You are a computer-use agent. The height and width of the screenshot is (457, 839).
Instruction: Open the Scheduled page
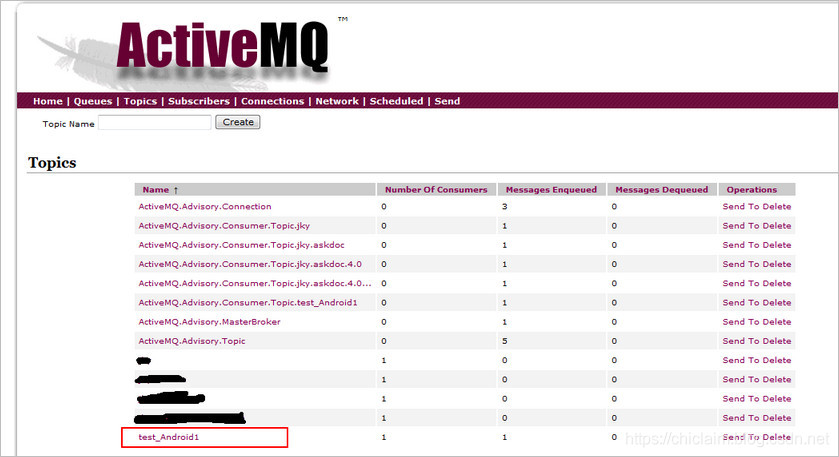pyautogui.click(x=396, y=101)
